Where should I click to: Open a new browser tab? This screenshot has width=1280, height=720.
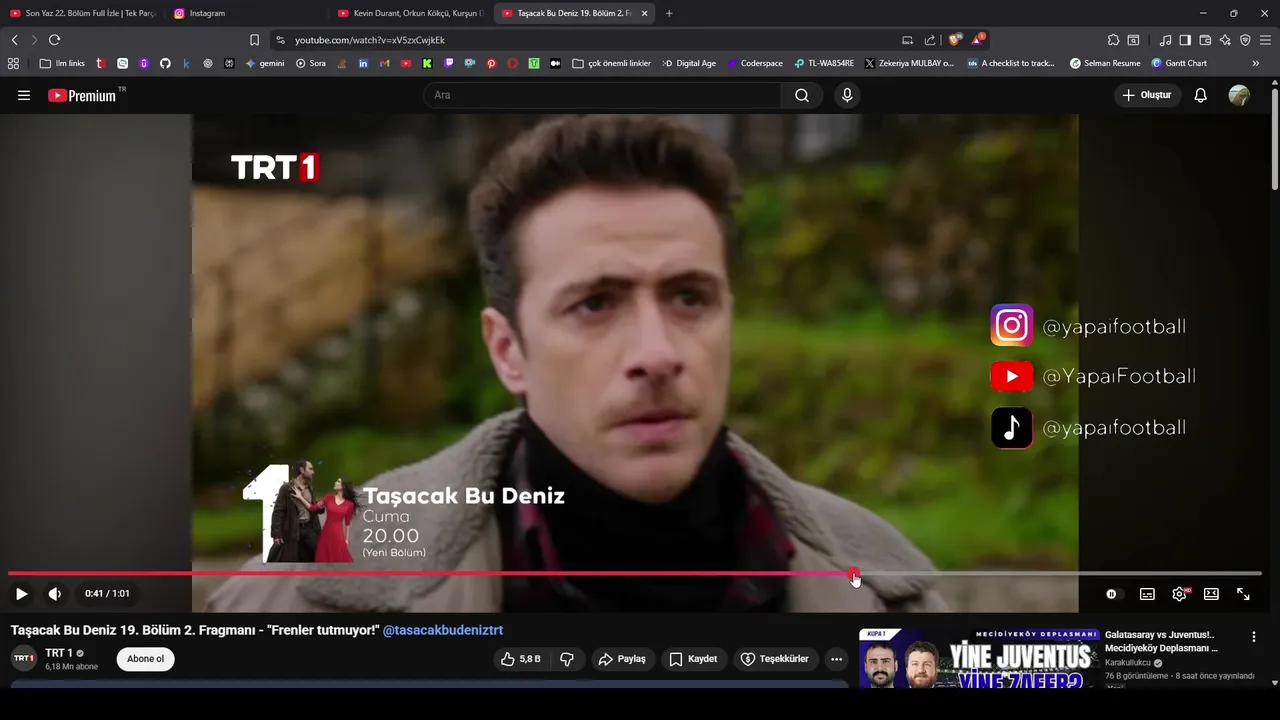click(x=669, y=13)
